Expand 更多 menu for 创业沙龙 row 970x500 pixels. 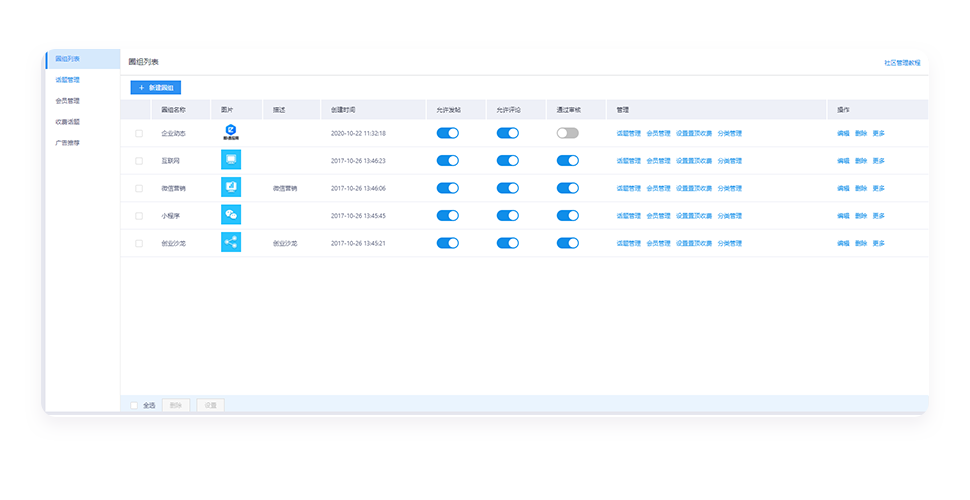(878, 243)
